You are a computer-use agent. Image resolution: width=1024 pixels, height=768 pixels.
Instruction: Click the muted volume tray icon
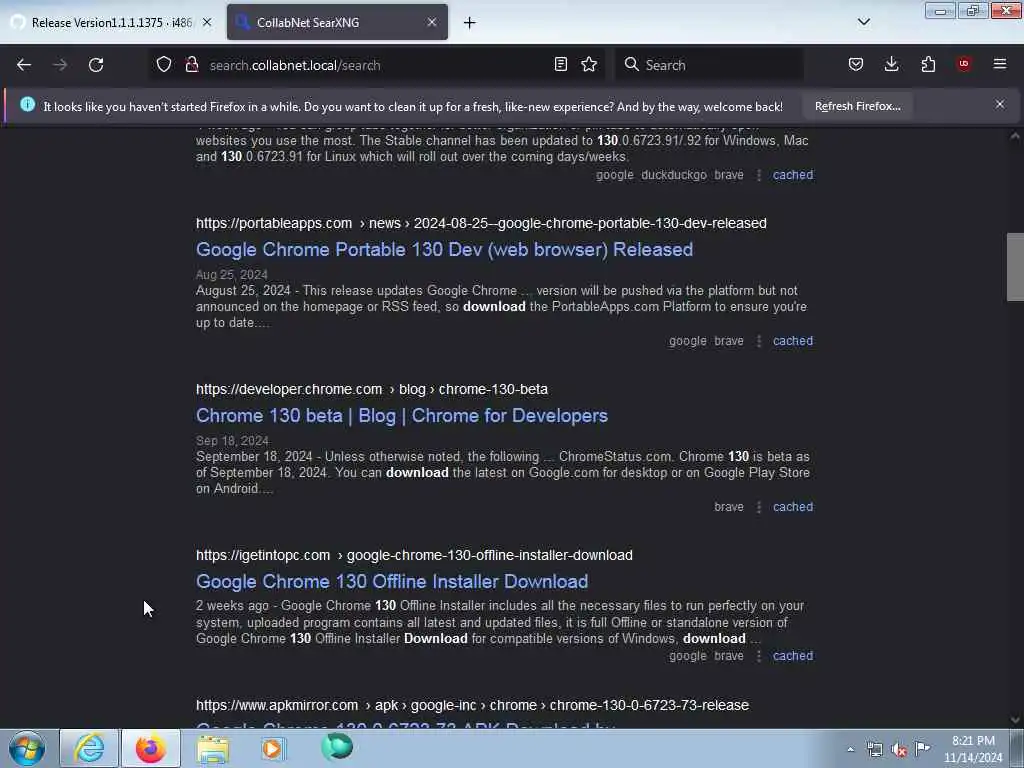[x=899, y=749]
